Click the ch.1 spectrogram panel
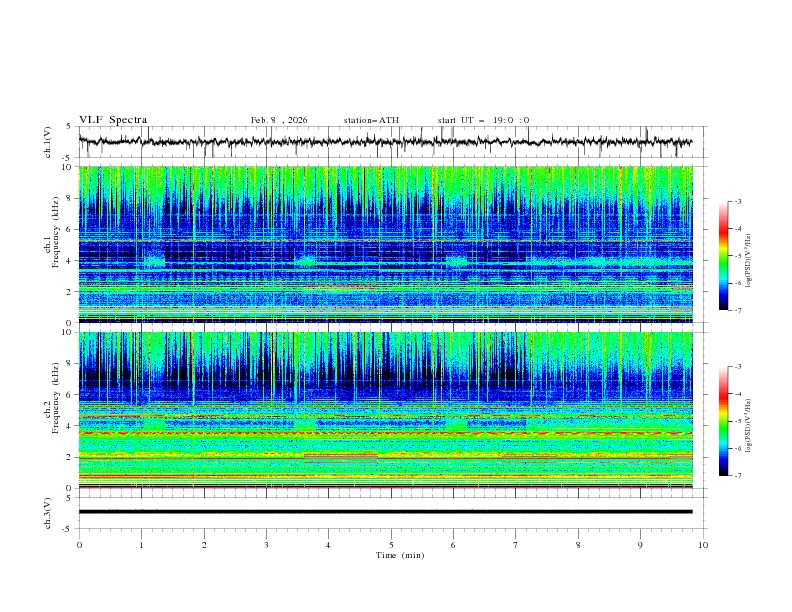Image resolution: width=792 pixels, height=612 pixels. tap(385, 244)
